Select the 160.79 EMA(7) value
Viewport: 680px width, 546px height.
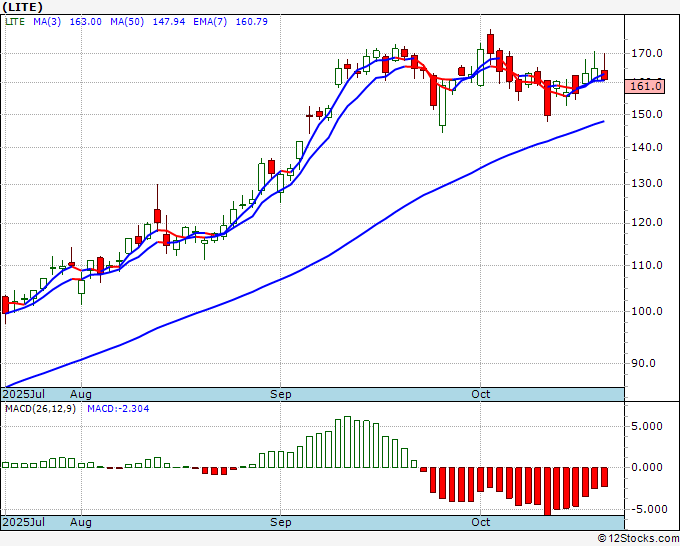(x=252, y=22)
